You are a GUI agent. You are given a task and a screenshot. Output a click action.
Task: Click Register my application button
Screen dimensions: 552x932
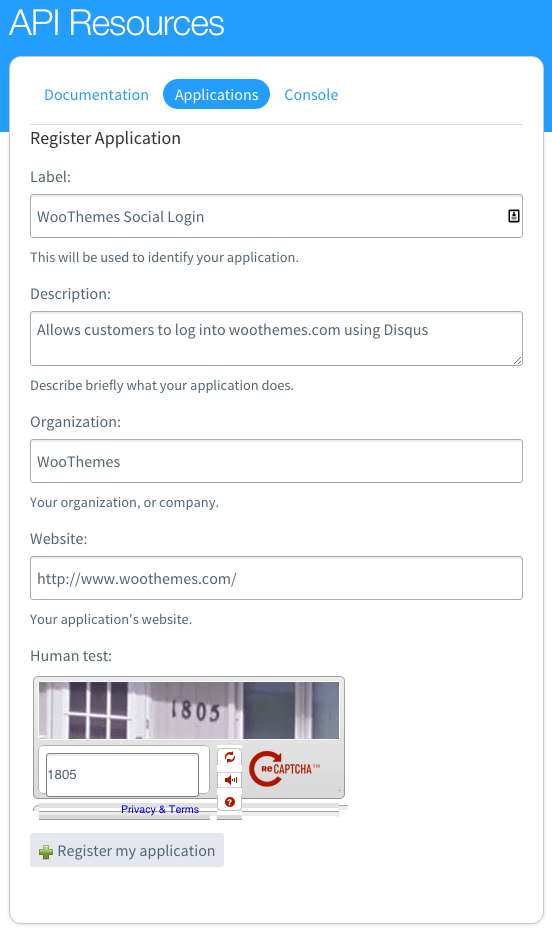point(127,850)
